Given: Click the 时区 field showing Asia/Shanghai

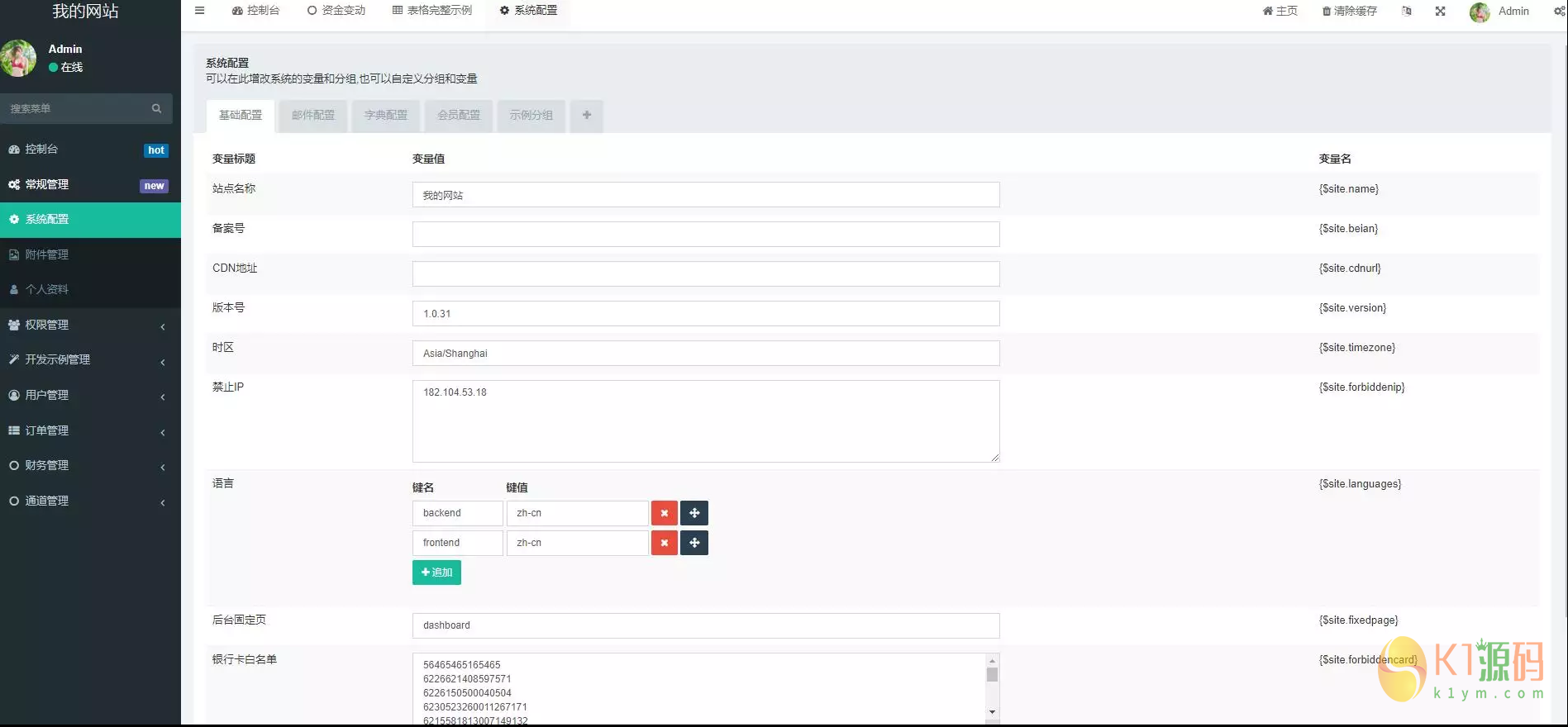Looking at the screenshot, I should [x=706, y=353].
